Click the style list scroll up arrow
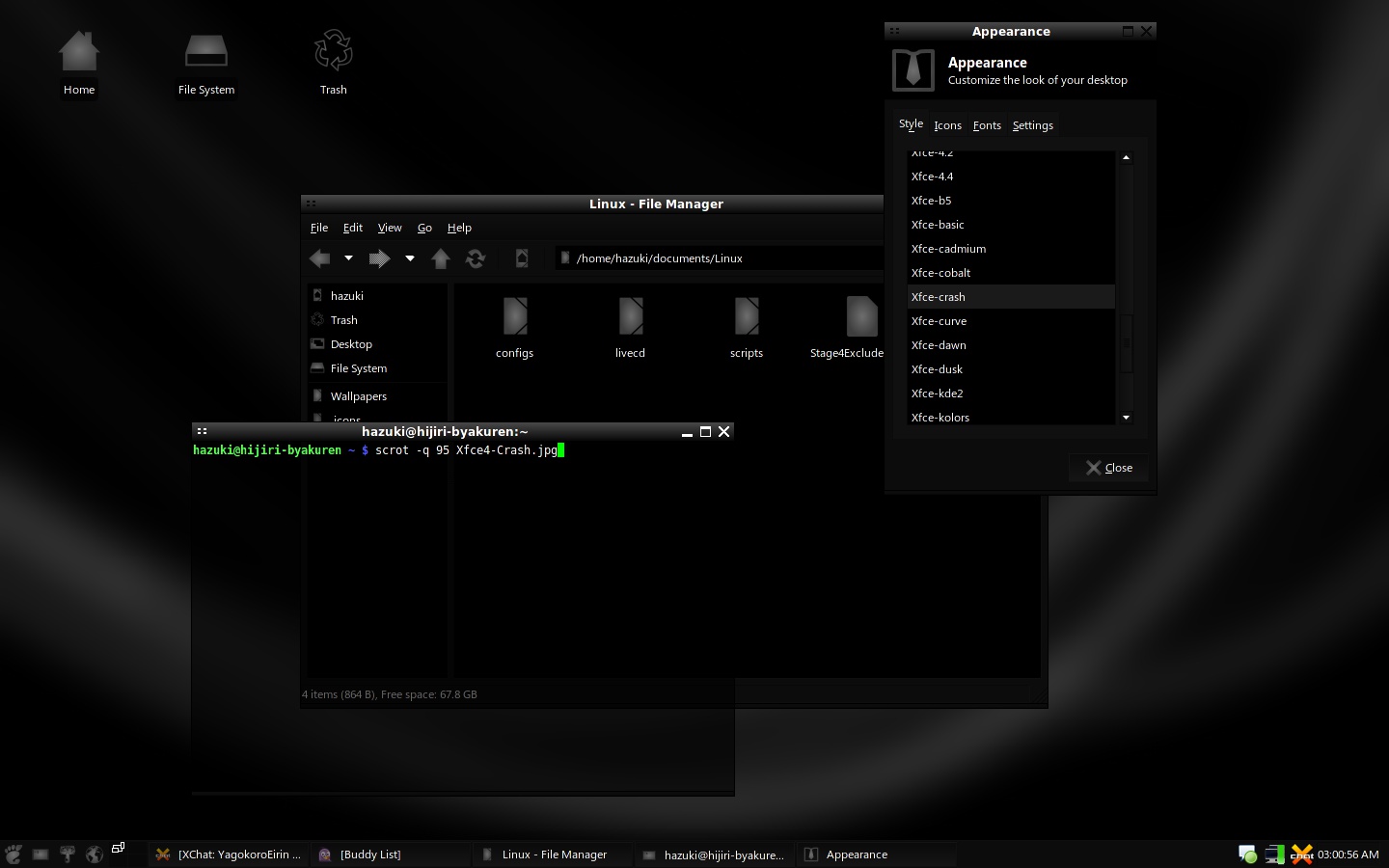 (x=1126, y=157)
